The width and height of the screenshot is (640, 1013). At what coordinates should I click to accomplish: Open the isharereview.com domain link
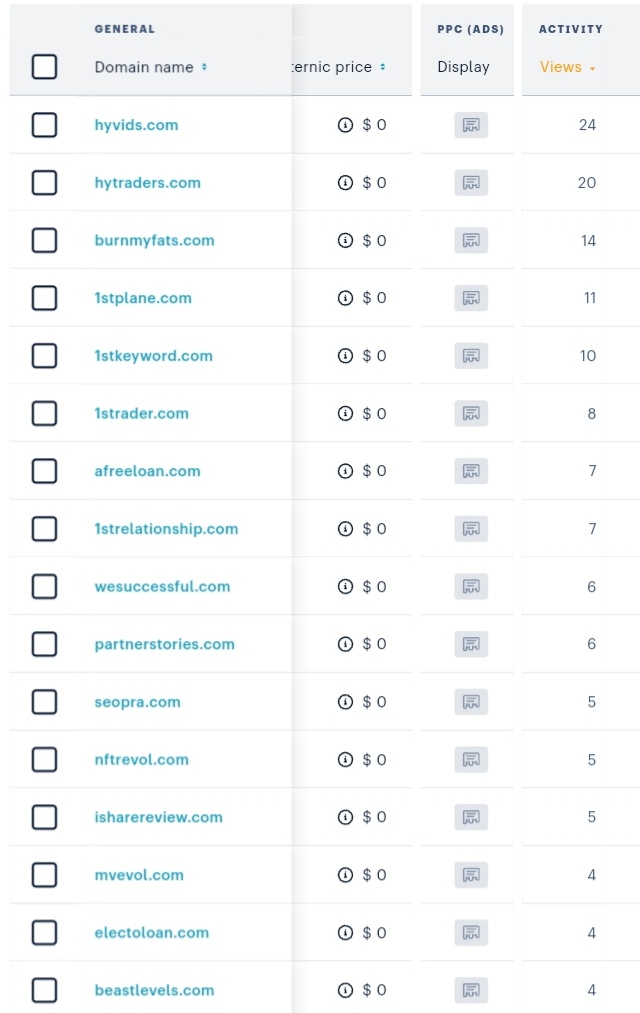point(158,817)
